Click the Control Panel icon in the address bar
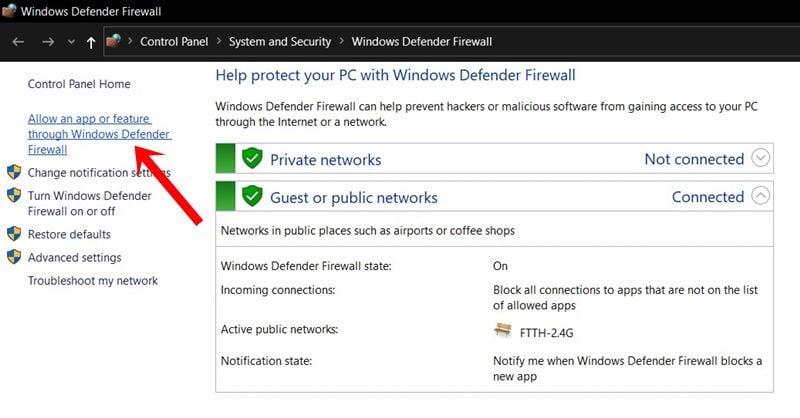Screen dimensions: 800x418 pyautogui.click(x=113, y=42)
